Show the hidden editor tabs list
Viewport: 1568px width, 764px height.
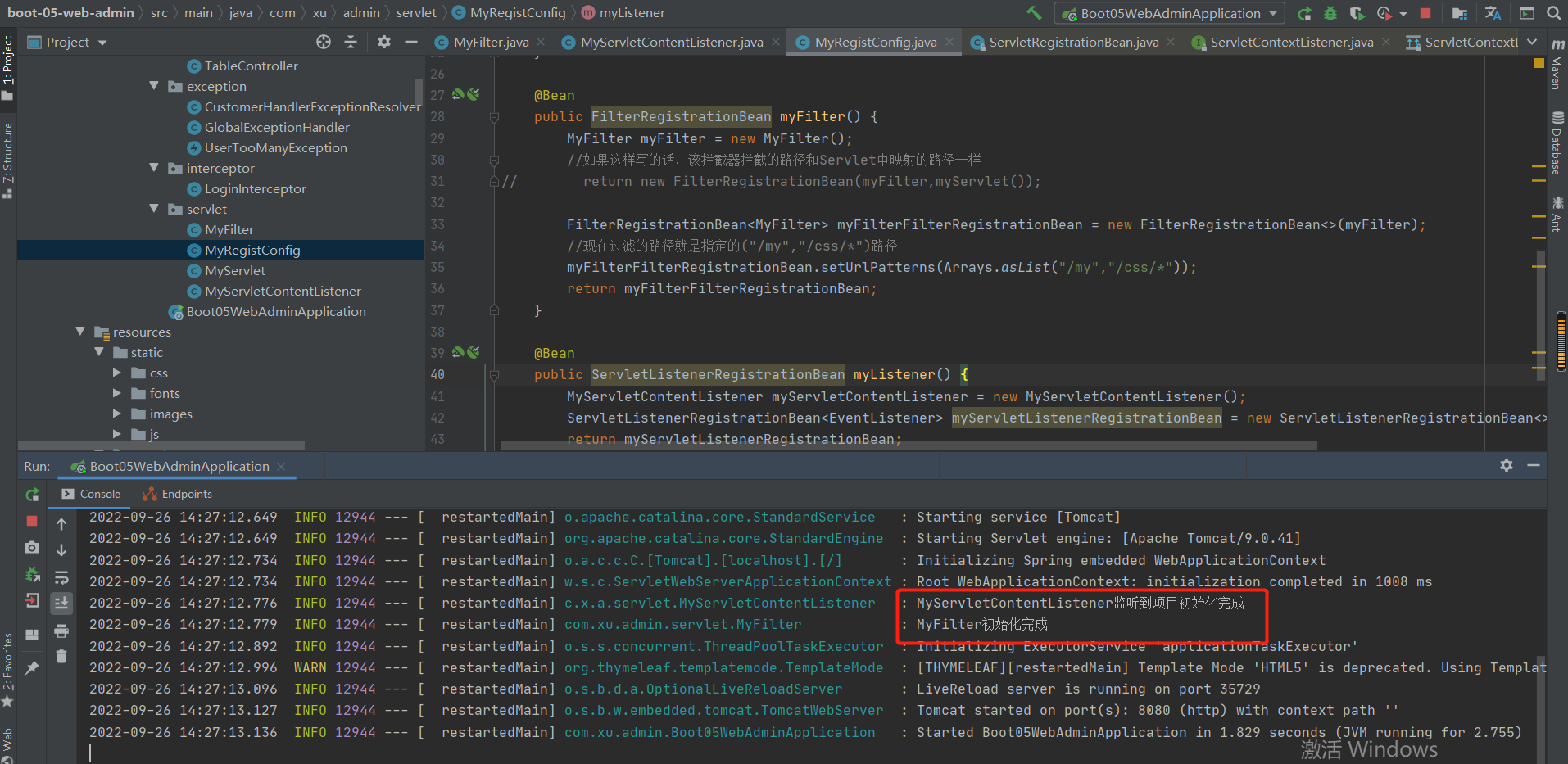1532,42
